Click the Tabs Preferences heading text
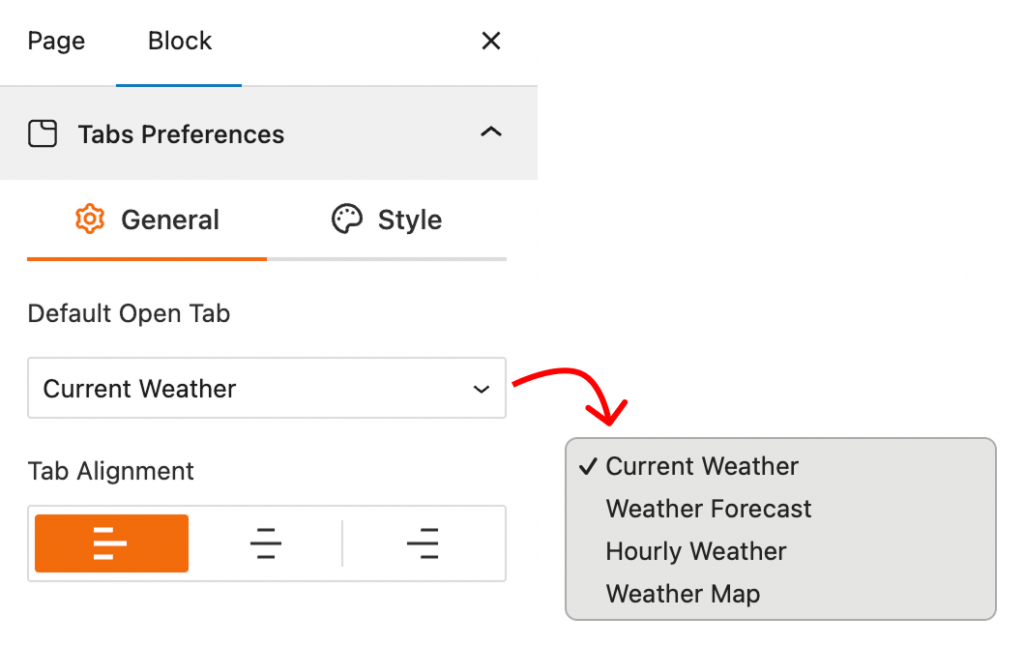The height and width of the screenshot is (645, 1024). [x=181, y=134]
